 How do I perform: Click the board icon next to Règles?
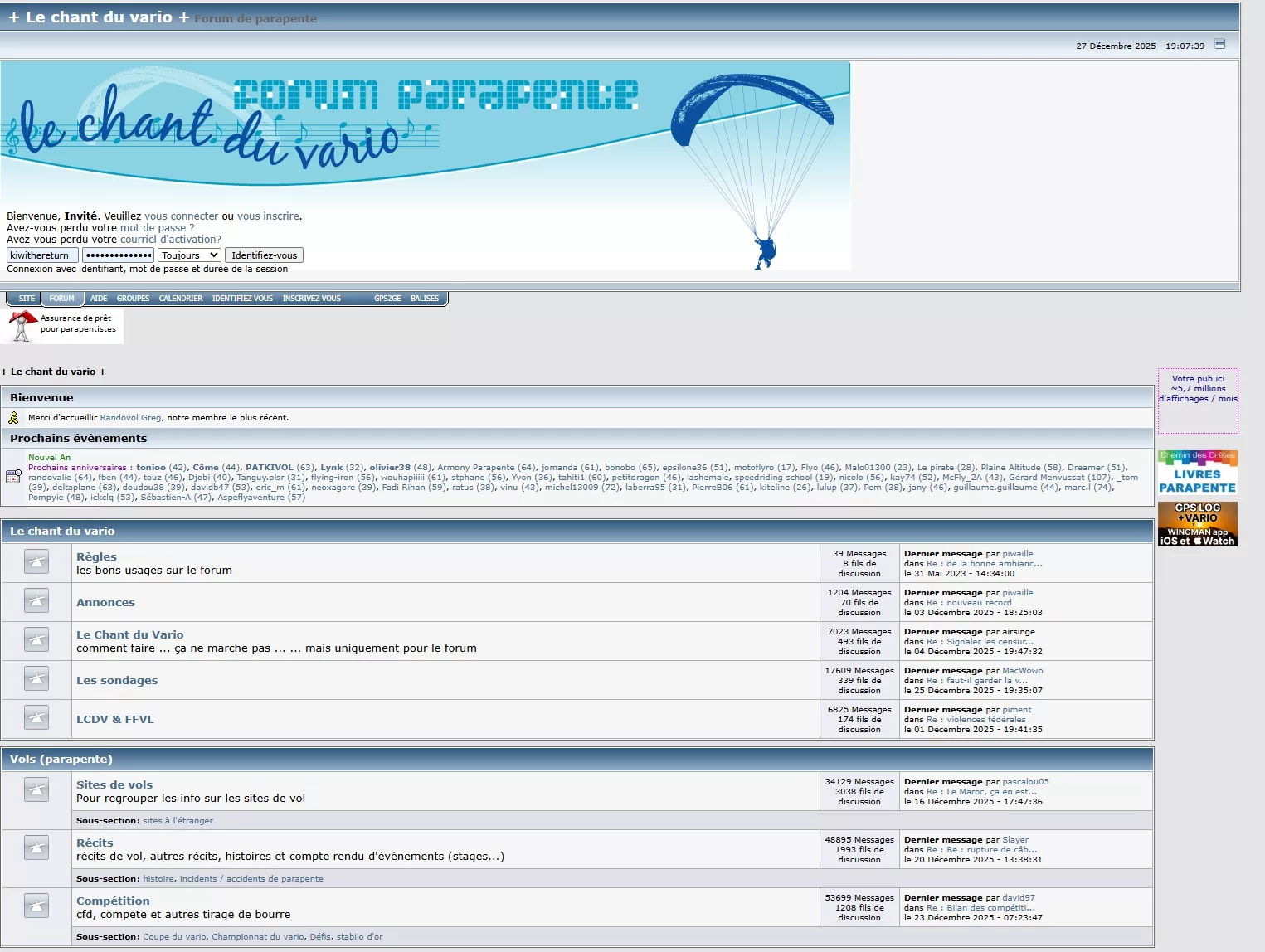36,562
